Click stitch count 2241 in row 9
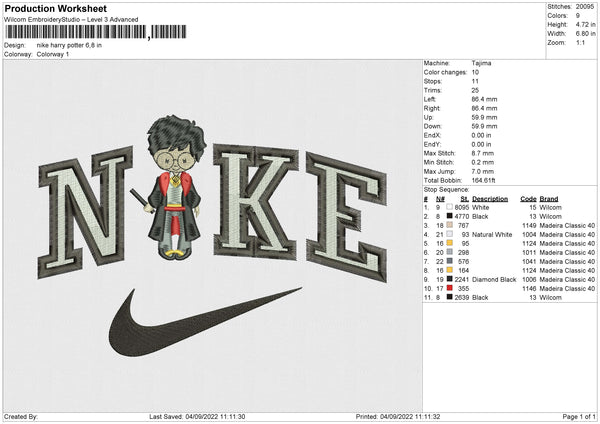 [462, 279]
